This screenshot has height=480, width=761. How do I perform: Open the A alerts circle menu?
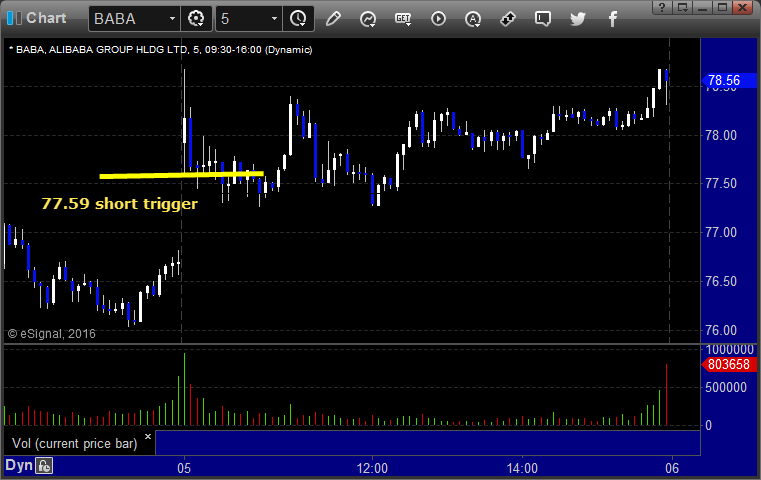tap(473, 19)
